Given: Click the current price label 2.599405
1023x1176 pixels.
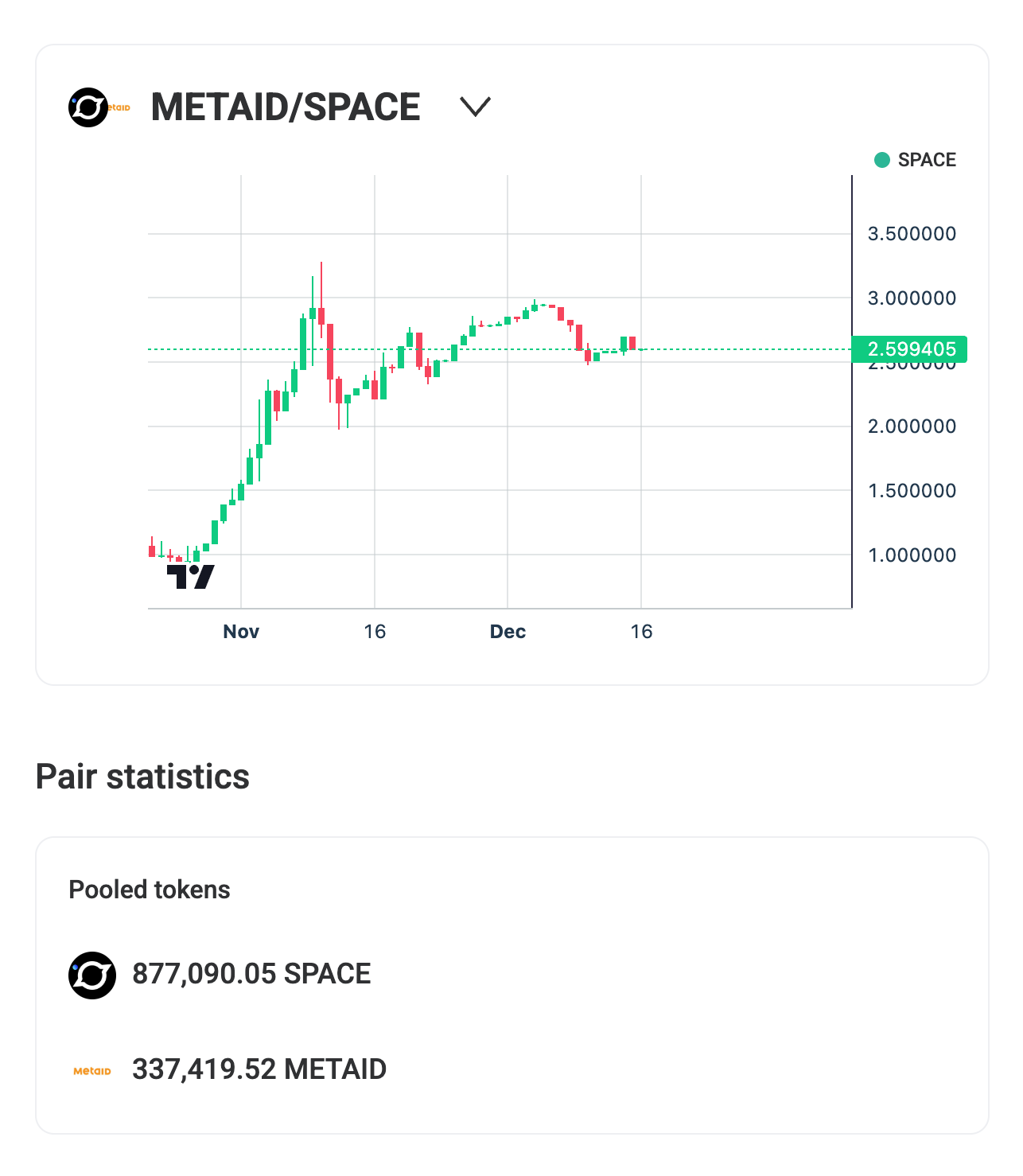Looking at the screenshot, I should point(910,349).
